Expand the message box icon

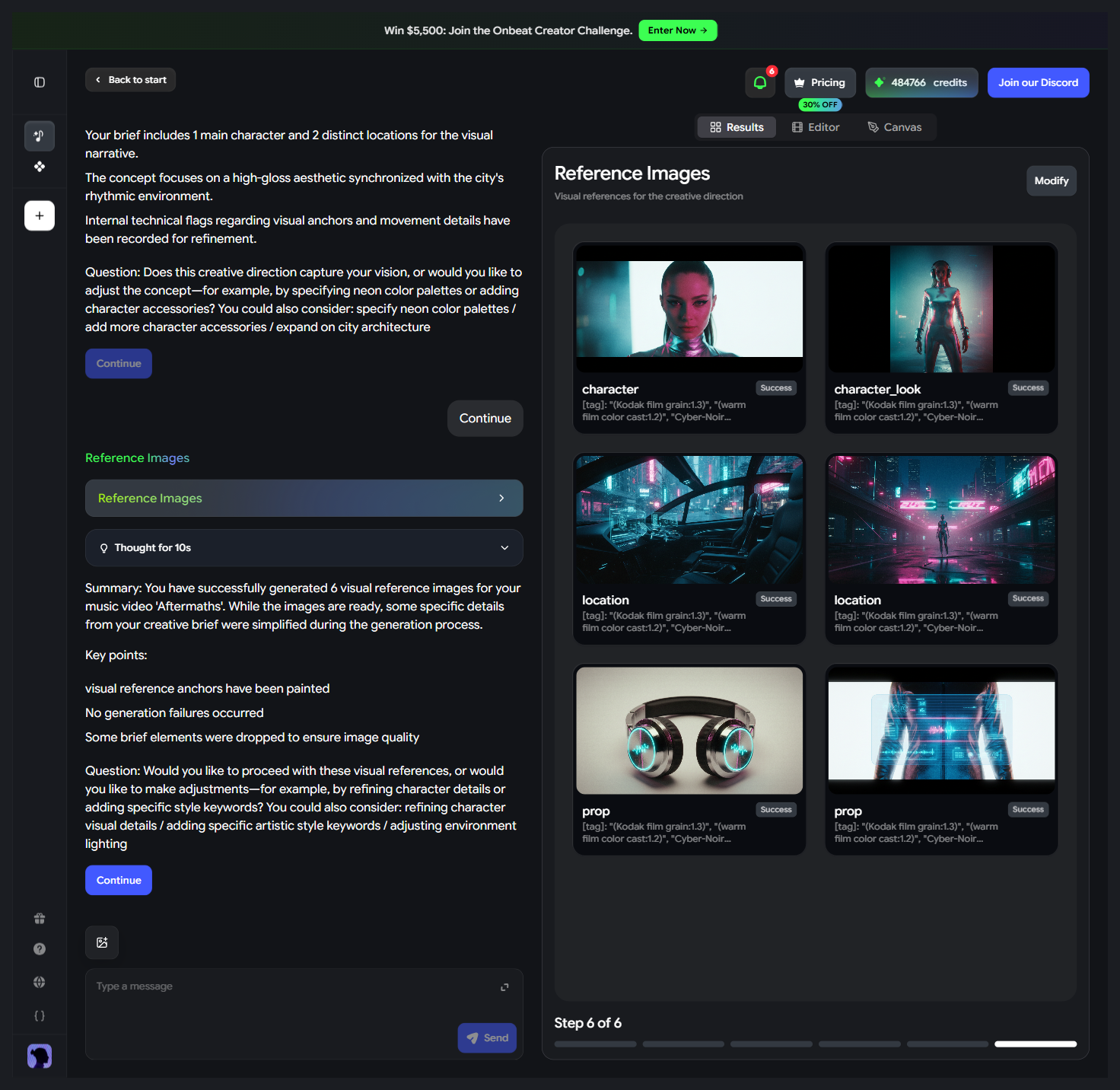(x=504, y=987)
